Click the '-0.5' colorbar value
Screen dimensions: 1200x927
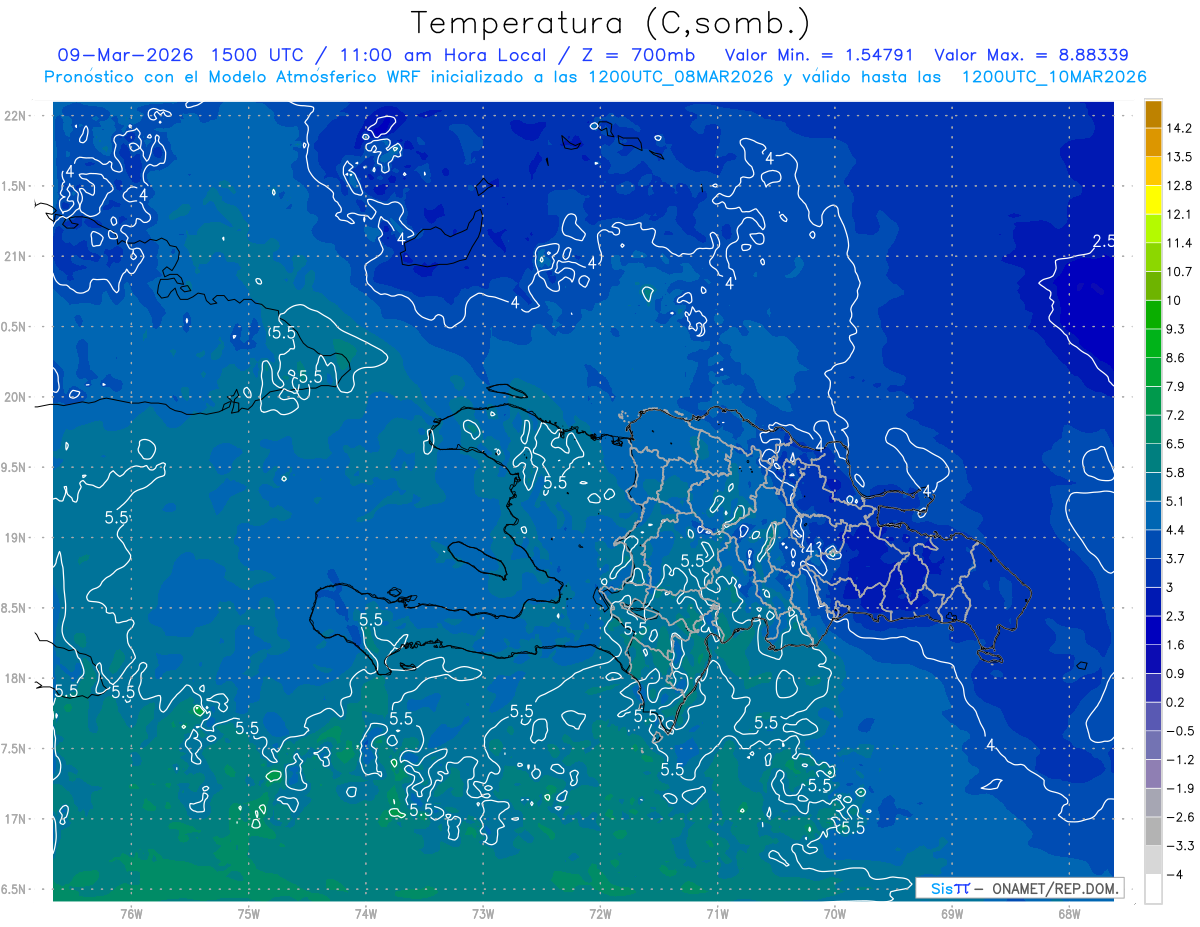coord(1179,731)
